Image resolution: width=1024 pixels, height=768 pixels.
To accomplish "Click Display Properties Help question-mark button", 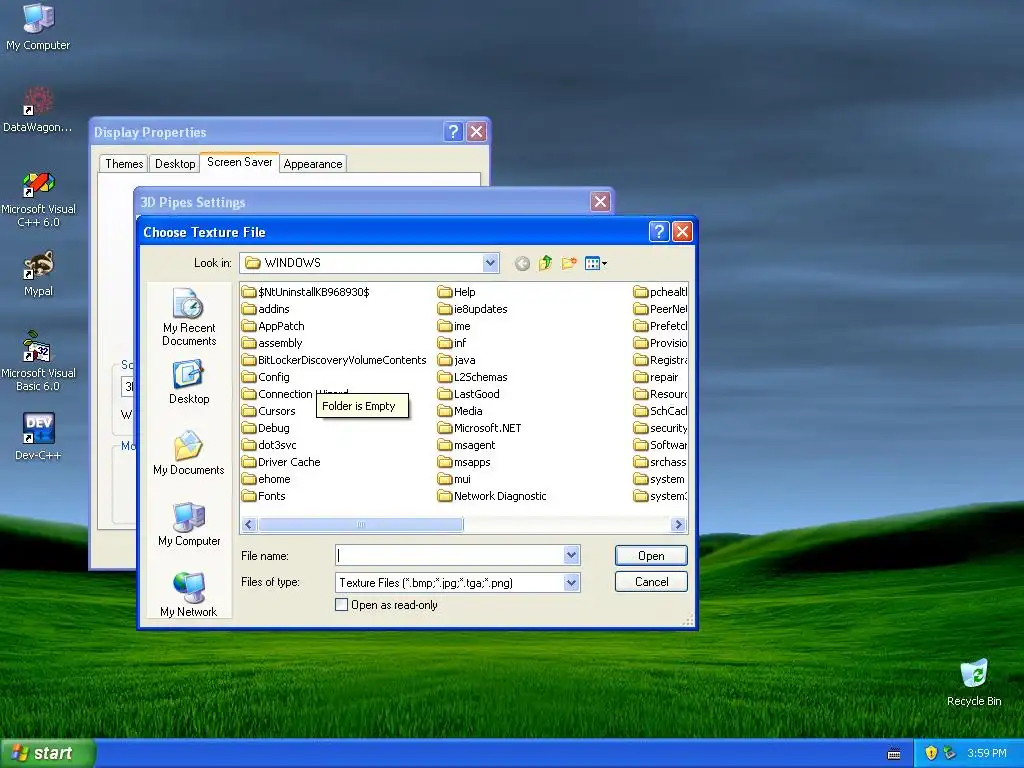I will (x=453, y=132).
